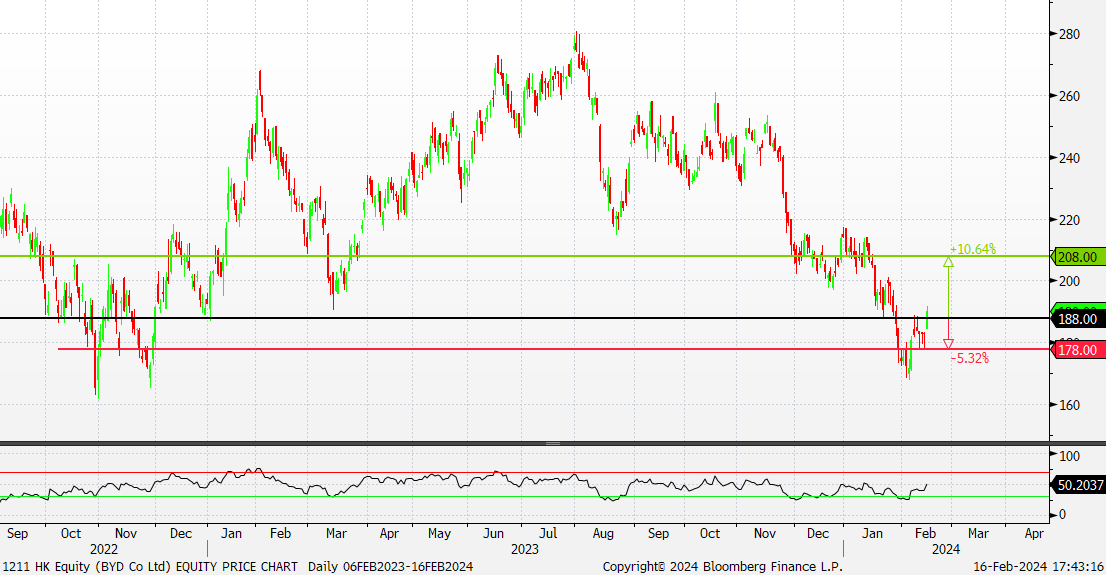Screen dimensions: 1106x575
Task: Click the red down-arrow stop marker
Action: (948, 344)
